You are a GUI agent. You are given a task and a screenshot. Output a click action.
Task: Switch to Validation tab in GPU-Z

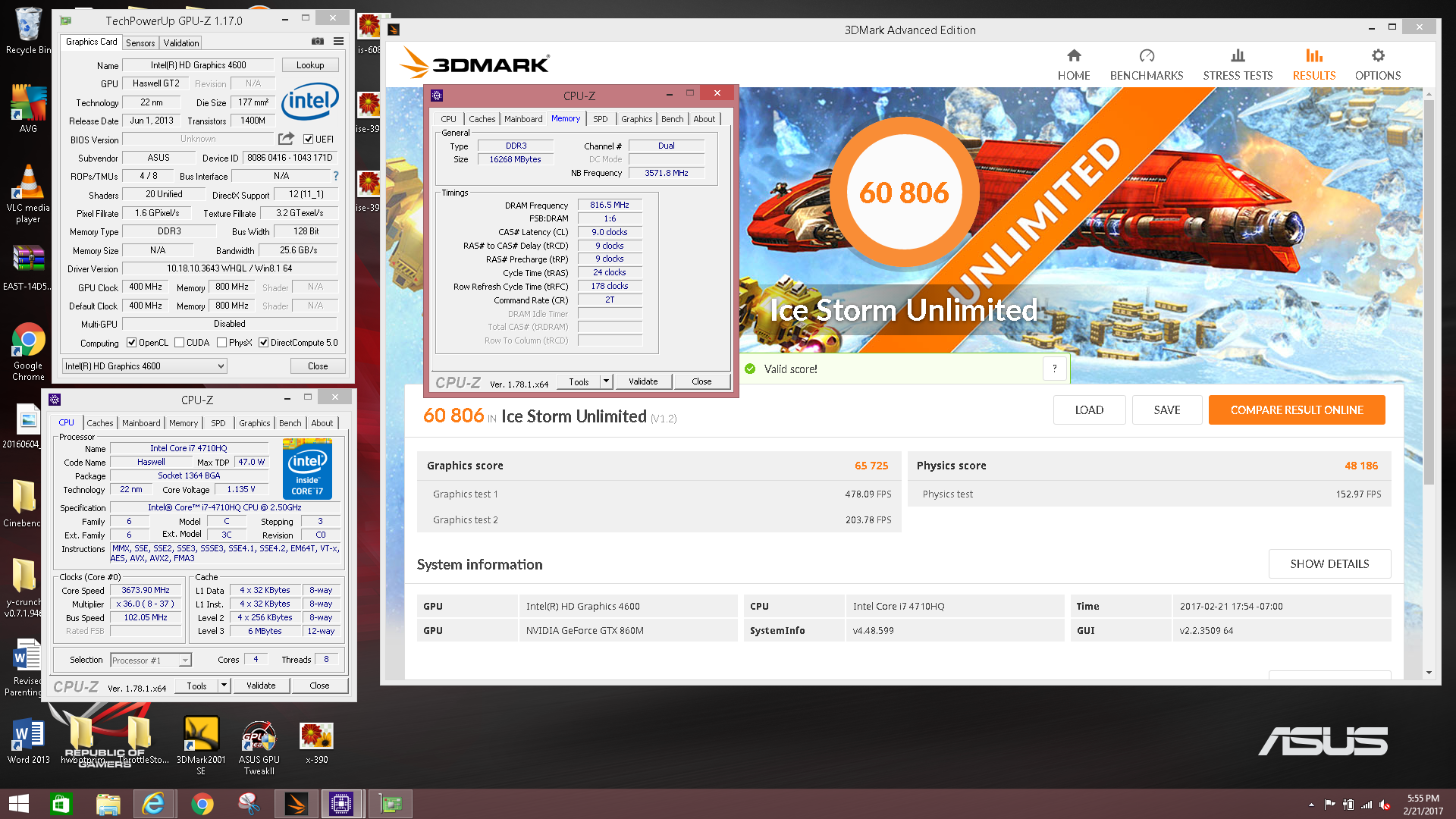point(181,43)
